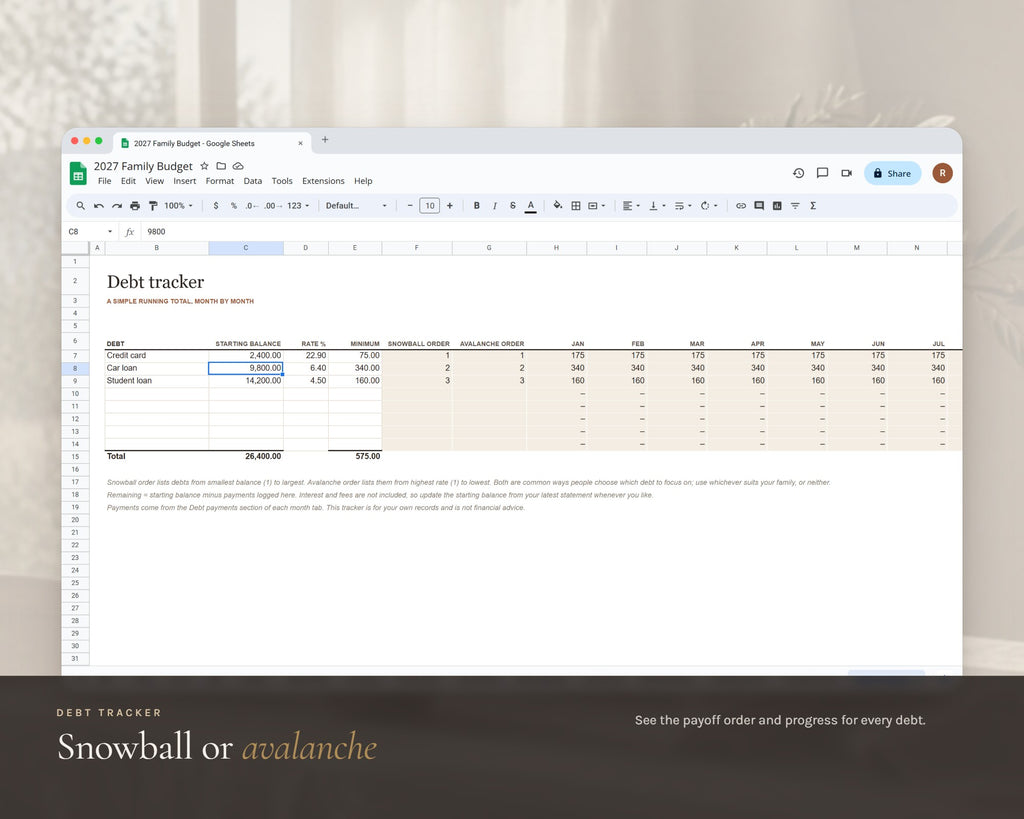This screenshot has height=819, width=1024.
Task: Click the Create filter icon
Action: click(795, 206)
